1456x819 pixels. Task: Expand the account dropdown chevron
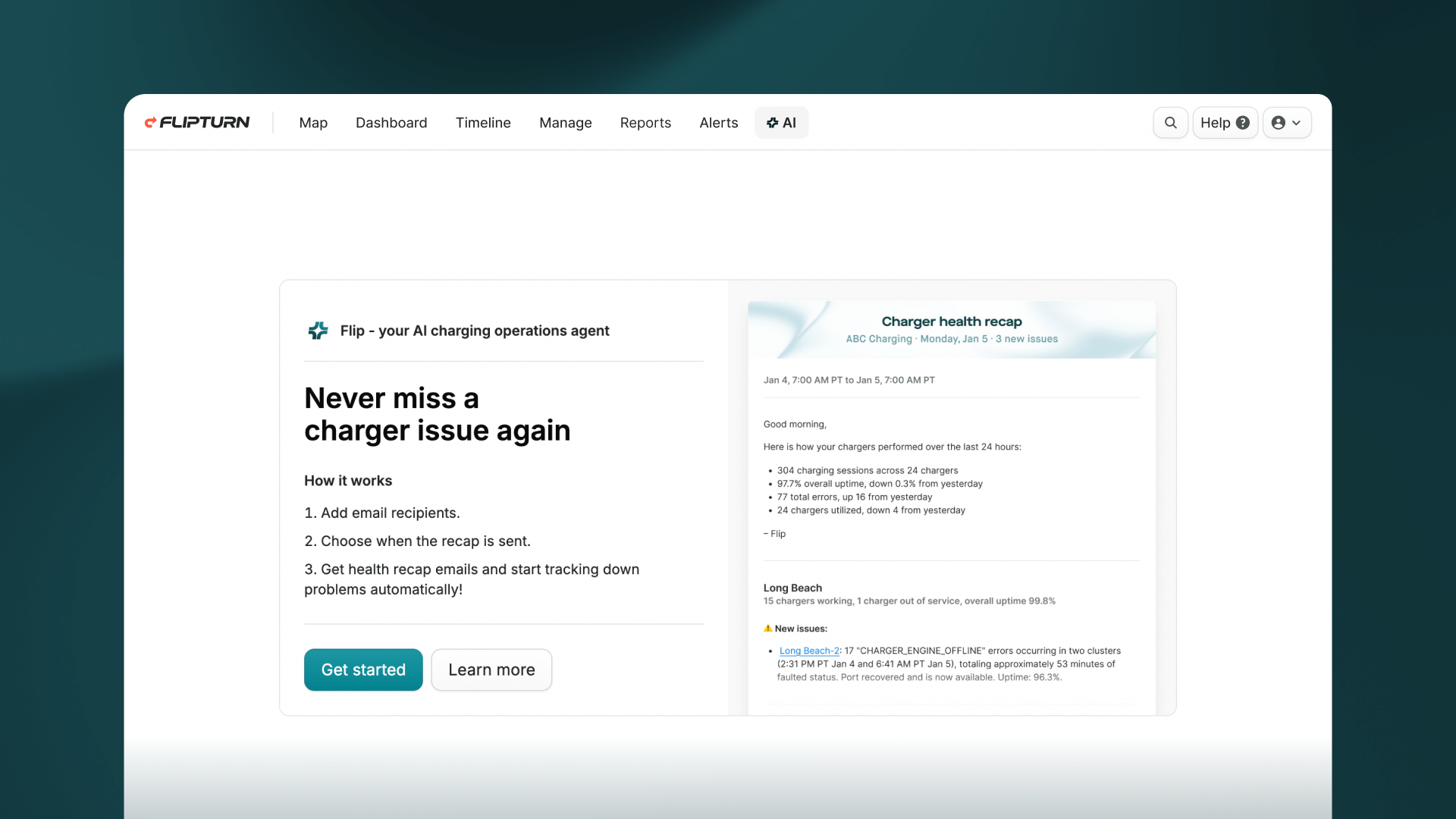(x=1297, y=123)
